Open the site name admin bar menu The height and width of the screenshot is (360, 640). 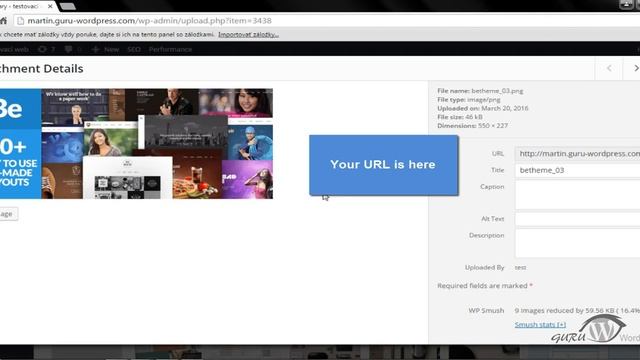(x=14, y=49)
